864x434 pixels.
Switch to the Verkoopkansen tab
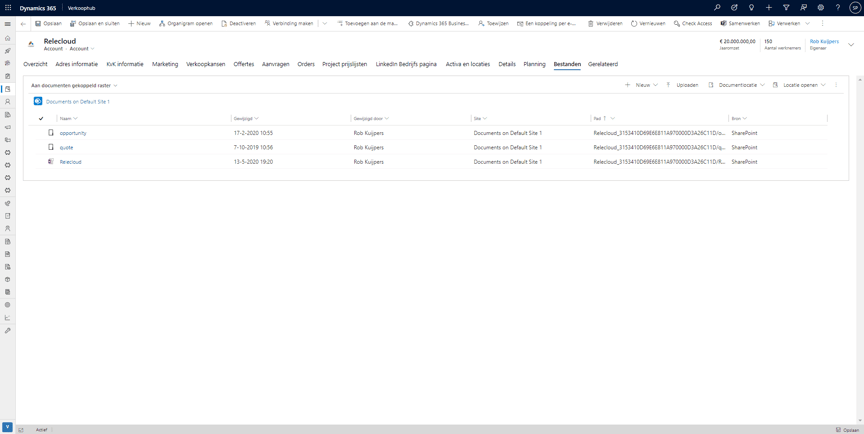(206, 64)
